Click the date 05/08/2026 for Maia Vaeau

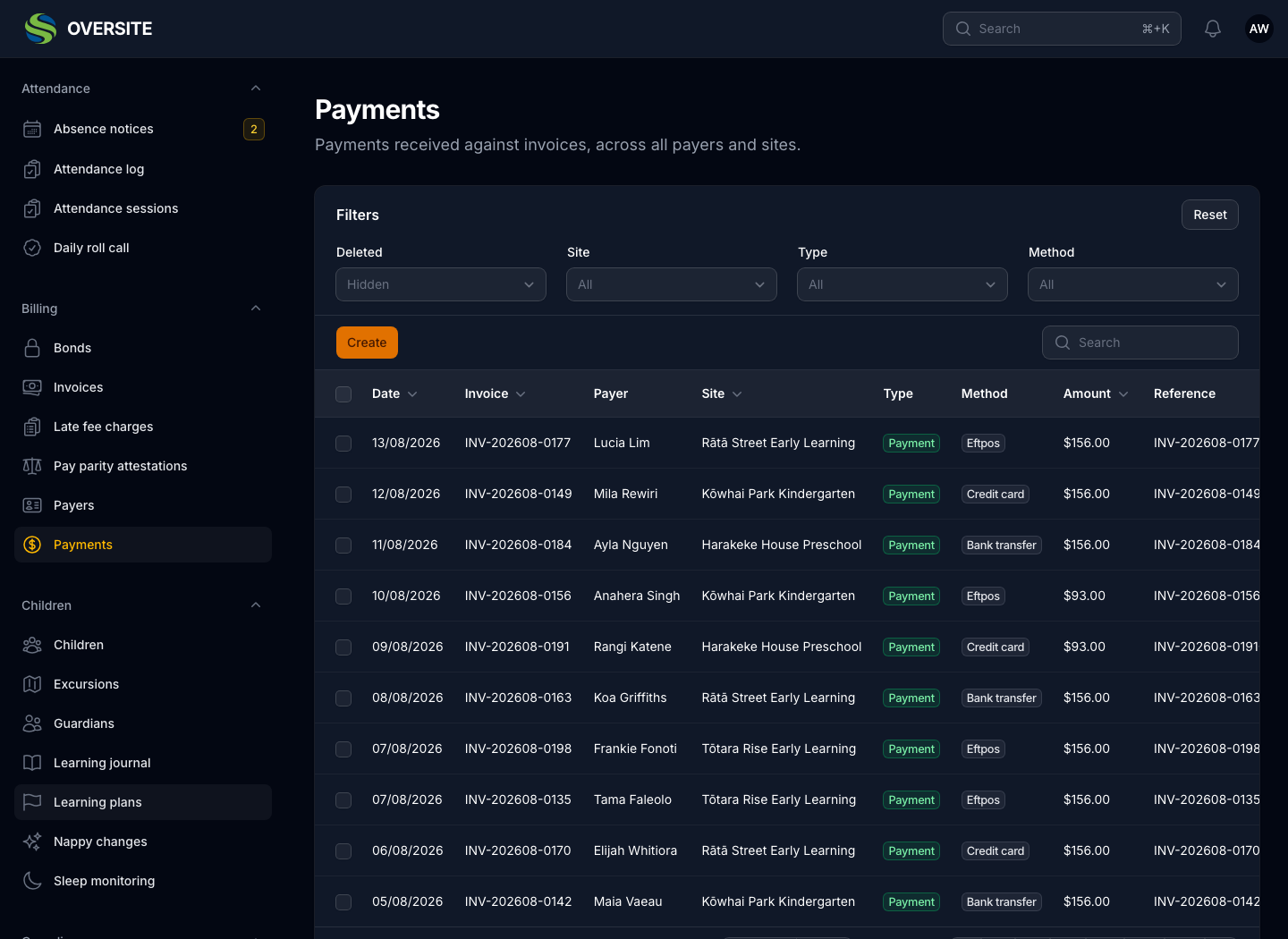[x=408, y=901]
